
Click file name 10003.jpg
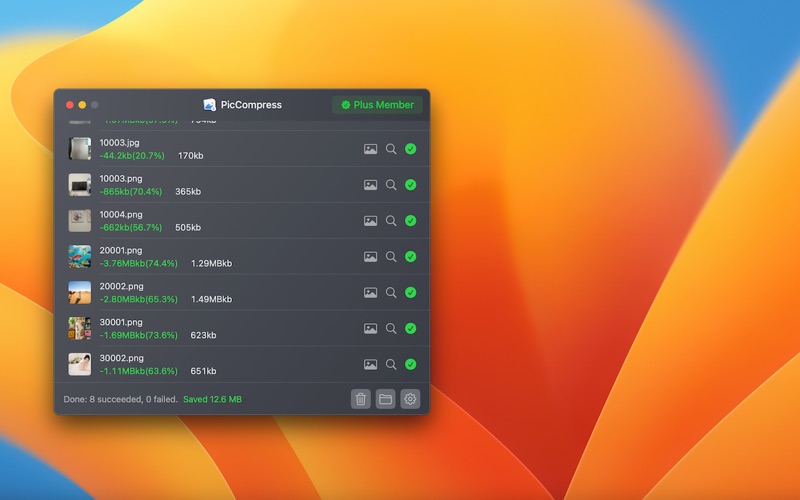click(119, 143)
